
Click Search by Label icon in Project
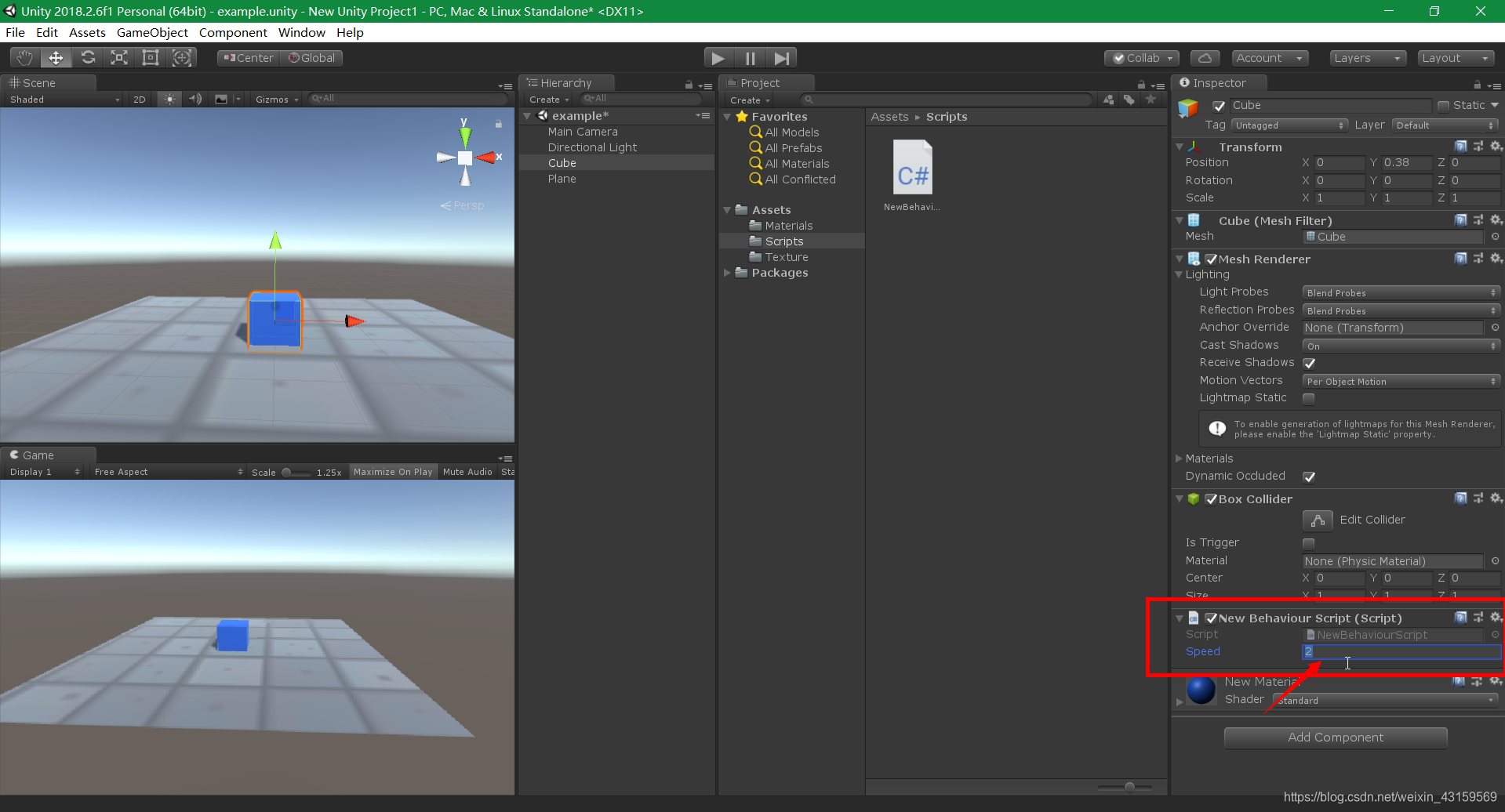[1129, 100]
